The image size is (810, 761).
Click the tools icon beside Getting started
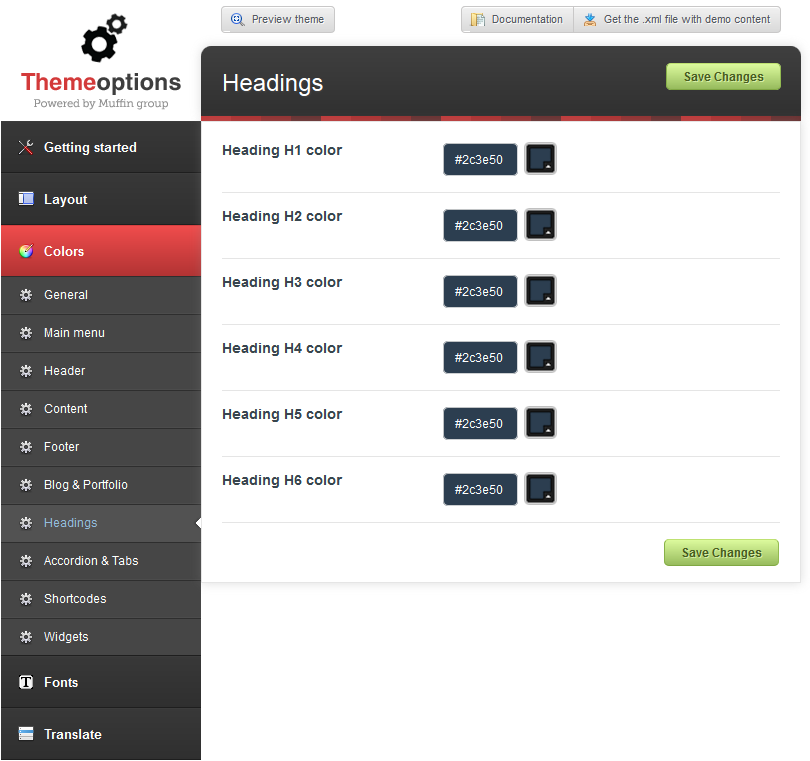pos(26,147)
